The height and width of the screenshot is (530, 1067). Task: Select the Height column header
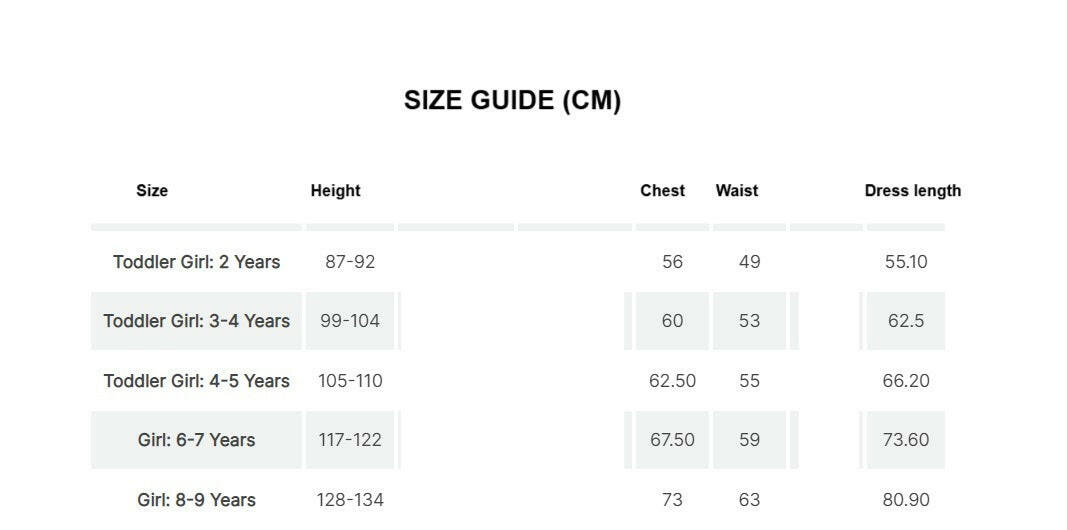pyautogui.click(x=335, y=191)
